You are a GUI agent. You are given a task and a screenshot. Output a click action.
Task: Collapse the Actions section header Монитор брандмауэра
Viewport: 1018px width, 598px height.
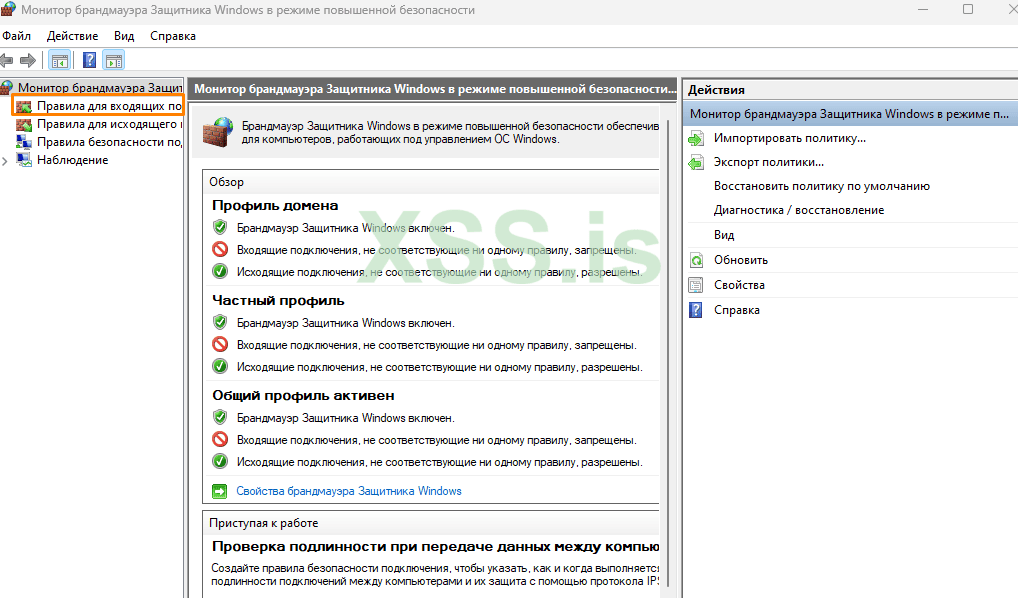tap(850, 114)
